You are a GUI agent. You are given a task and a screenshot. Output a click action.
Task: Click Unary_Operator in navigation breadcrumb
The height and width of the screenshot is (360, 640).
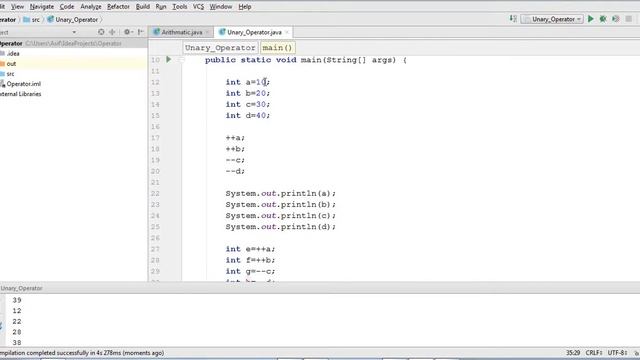pyautogui.click(x=73, y=20)
